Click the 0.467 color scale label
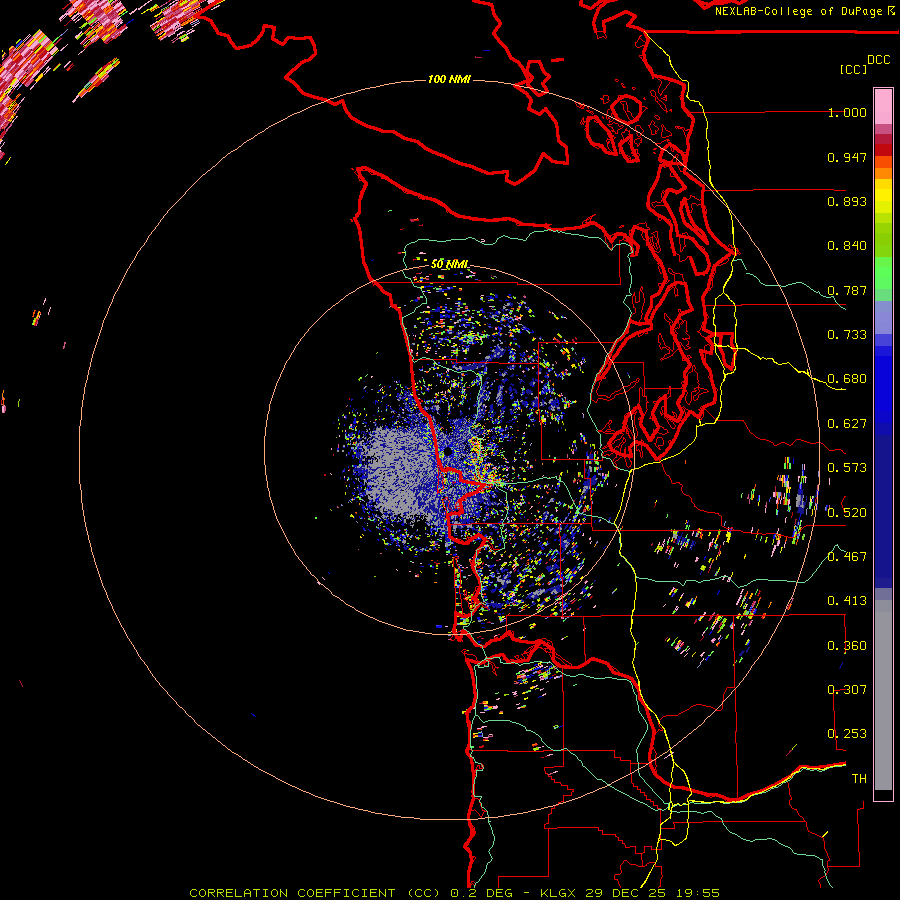The width and height of the screenshot is (900, 900). coord(847,556)
